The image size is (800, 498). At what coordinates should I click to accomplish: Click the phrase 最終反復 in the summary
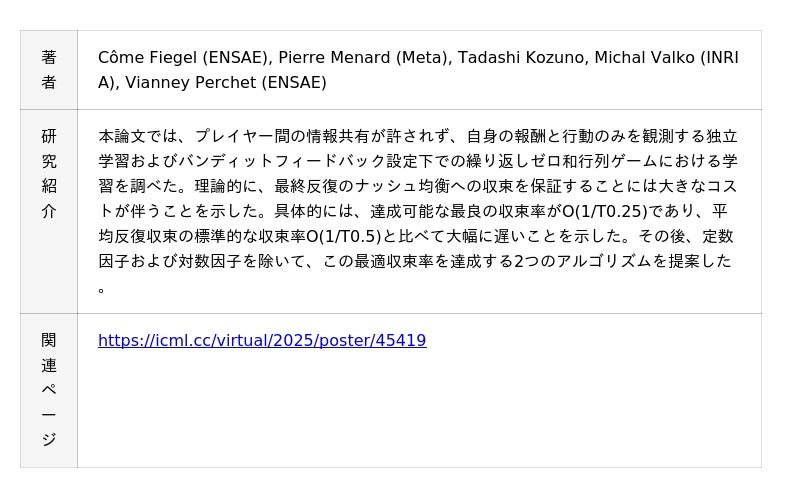[x=306, y=186]
